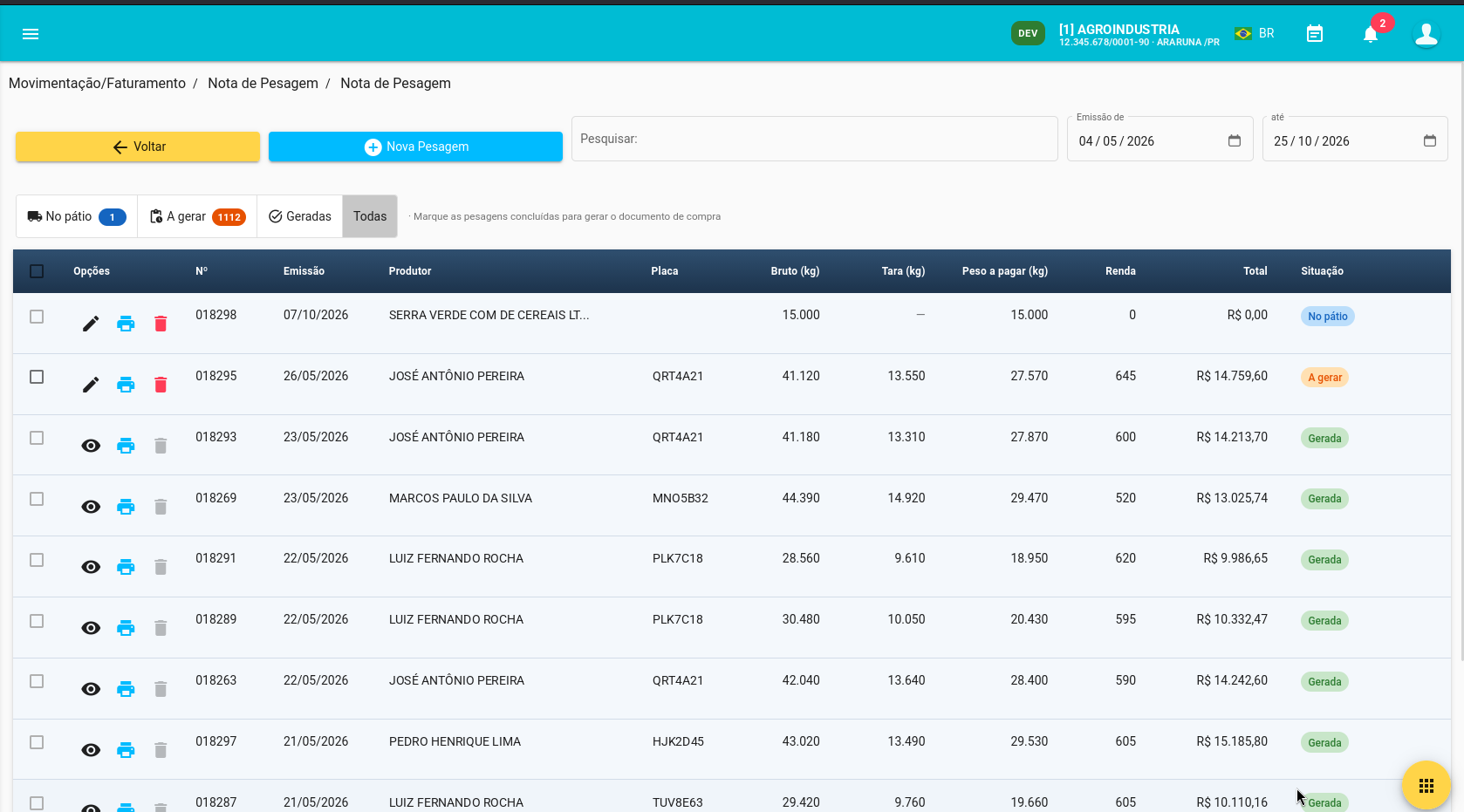This screenshot has width=1464, height=812.
Task: Print weighing note 018295
Action: point(126,385)
